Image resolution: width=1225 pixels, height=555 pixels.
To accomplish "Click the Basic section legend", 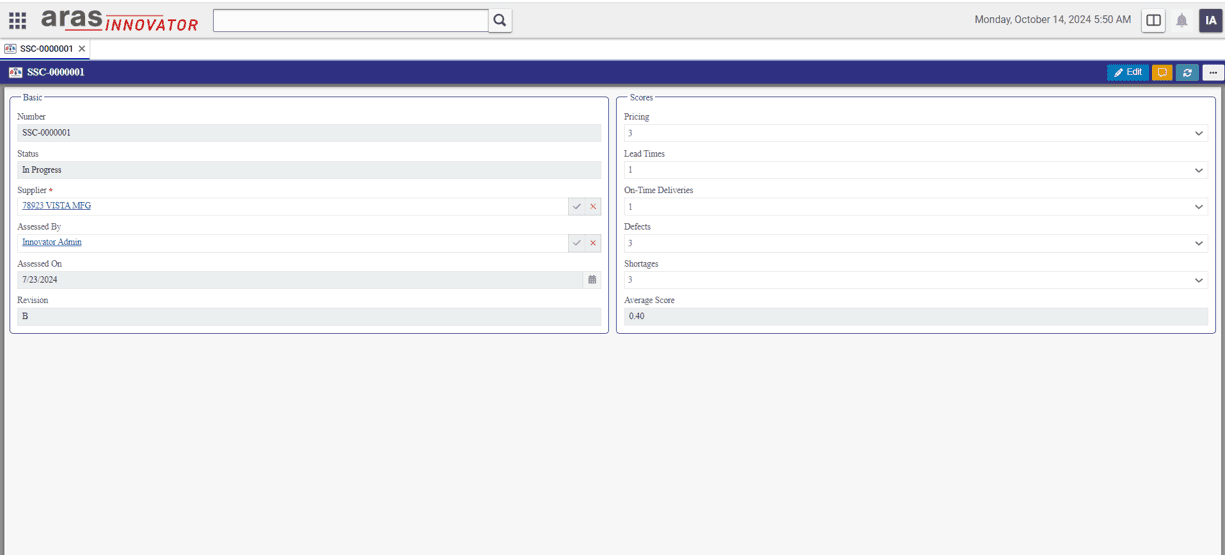I will (x=33, y=97).
